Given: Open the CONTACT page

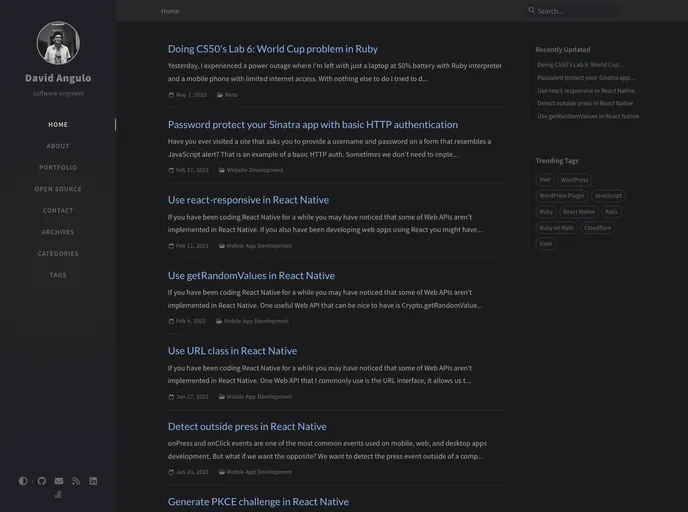Looking at the screenshot, I should click(x=58, y=211).
